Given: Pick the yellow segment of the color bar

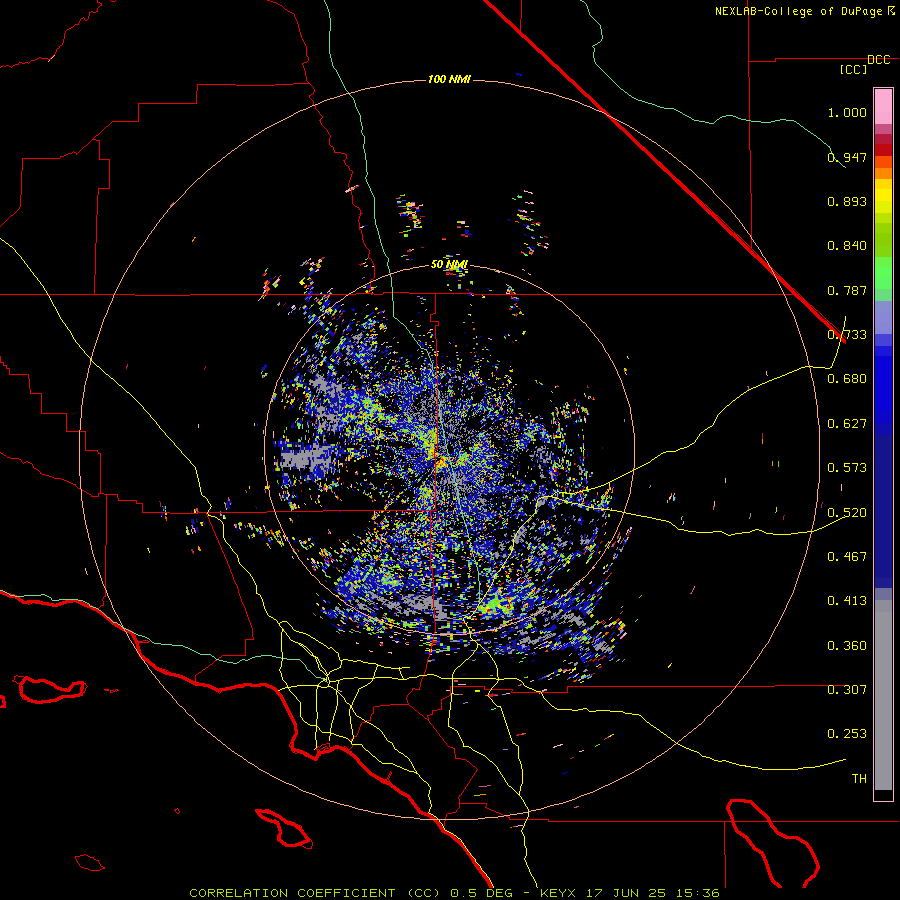Looking at the screenshot, I should 883,196.
